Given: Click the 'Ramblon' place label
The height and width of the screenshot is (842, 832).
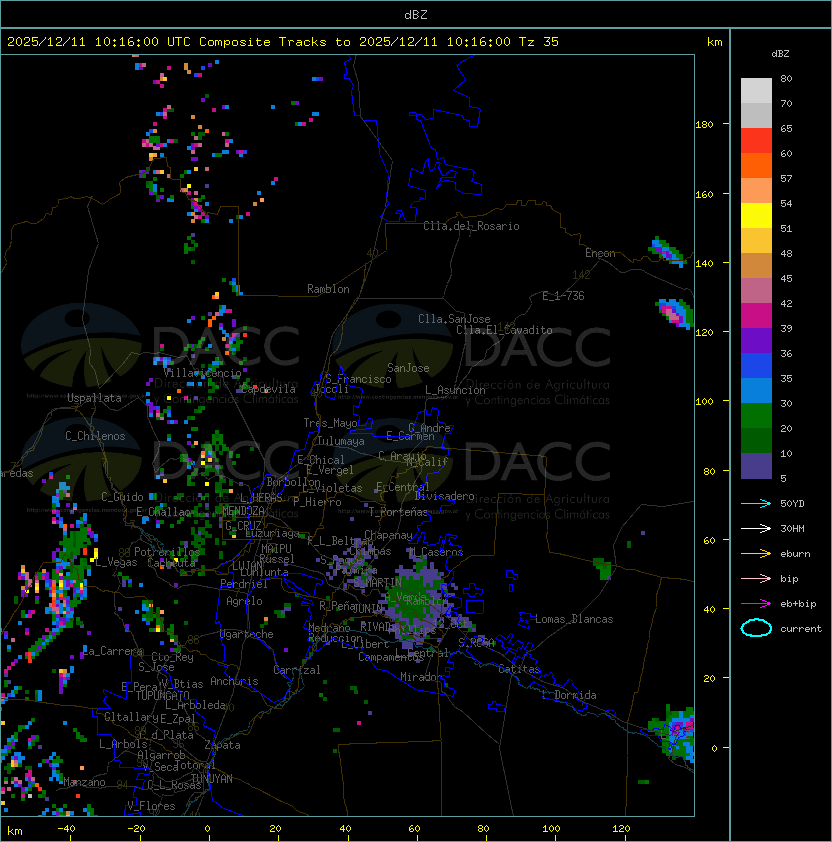Looking at the screenshot, I should [x=328, y=289].
